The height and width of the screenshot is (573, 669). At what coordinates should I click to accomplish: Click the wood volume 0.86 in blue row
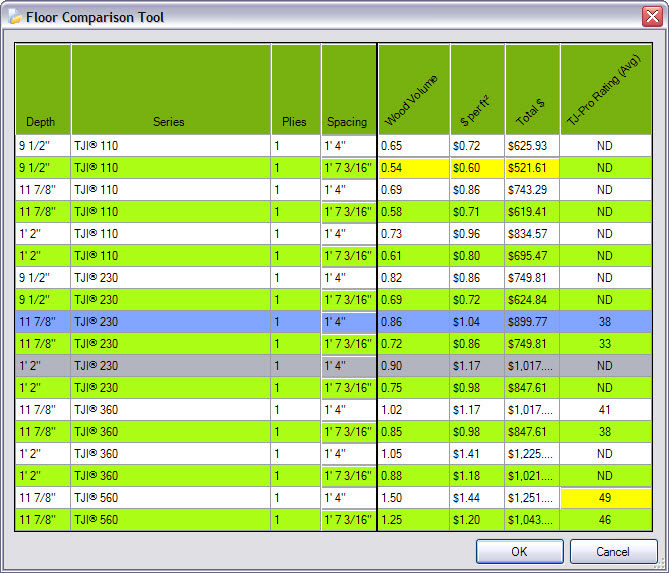click(x=413, y=322)
